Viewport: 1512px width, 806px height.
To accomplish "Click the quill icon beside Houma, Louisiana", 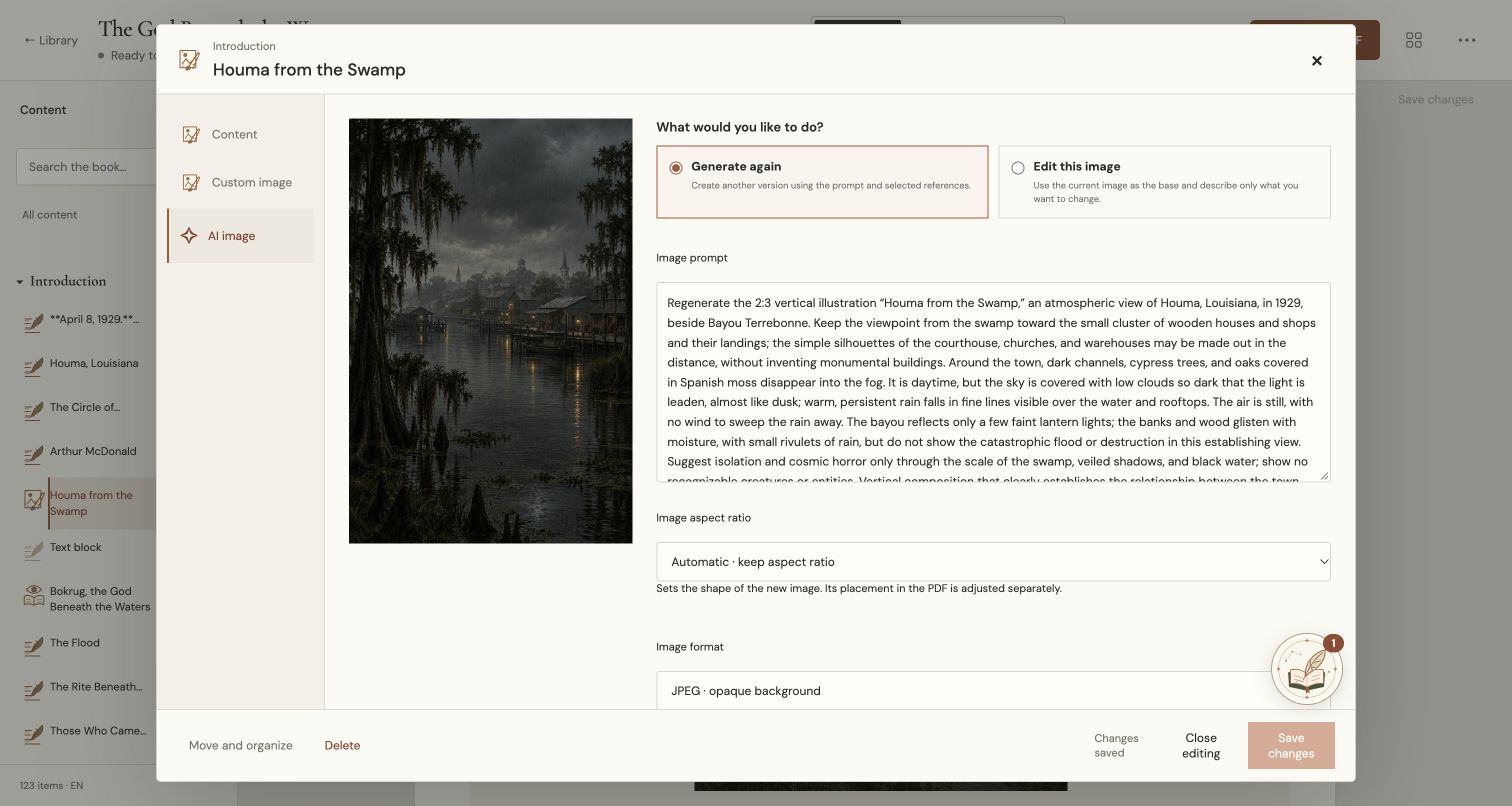I will [33, 365].
